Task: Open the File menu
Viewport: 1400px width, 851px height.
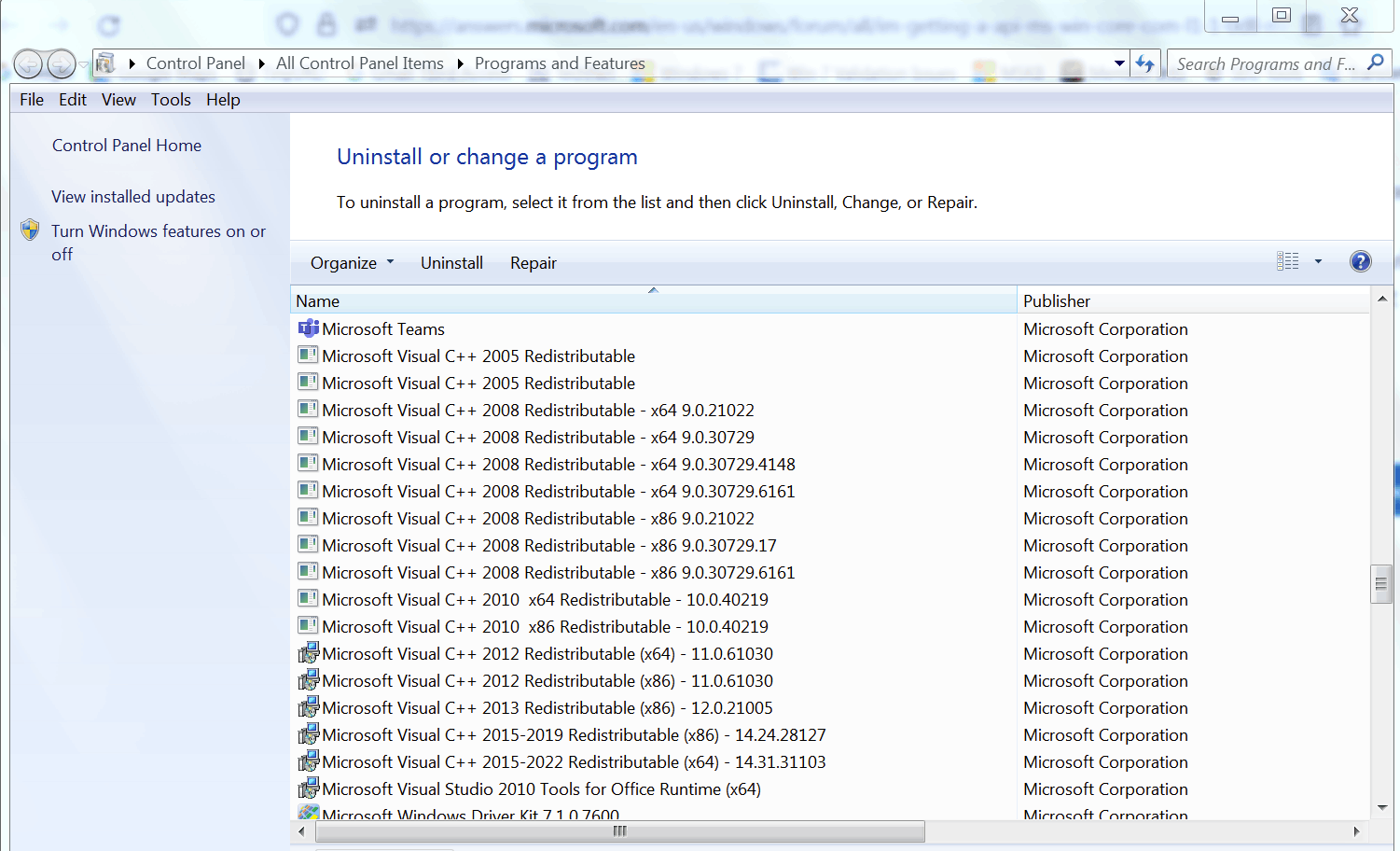Action: coord(32,100)
